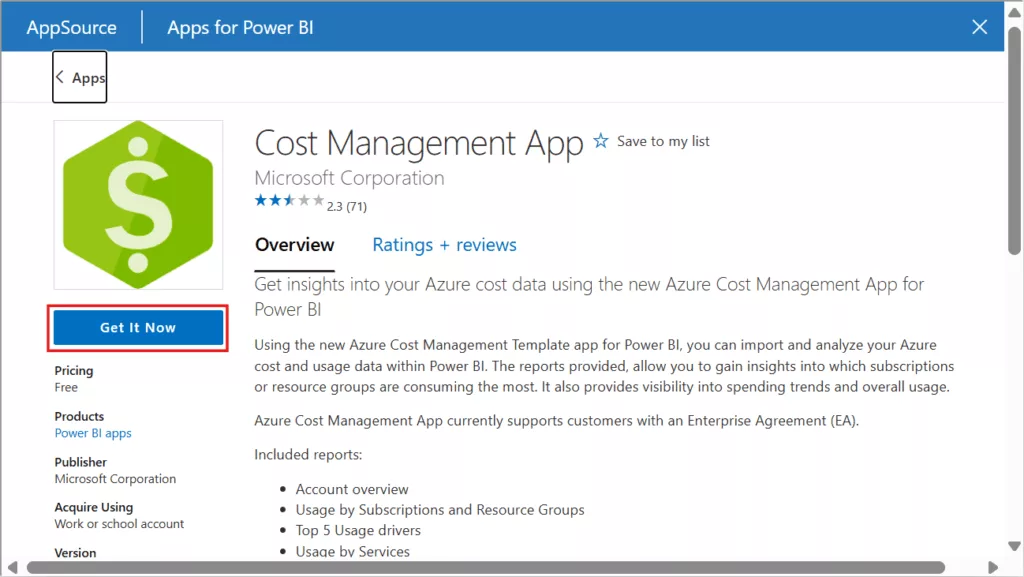Click Top 5 Usage drivers item

point(358,531)
